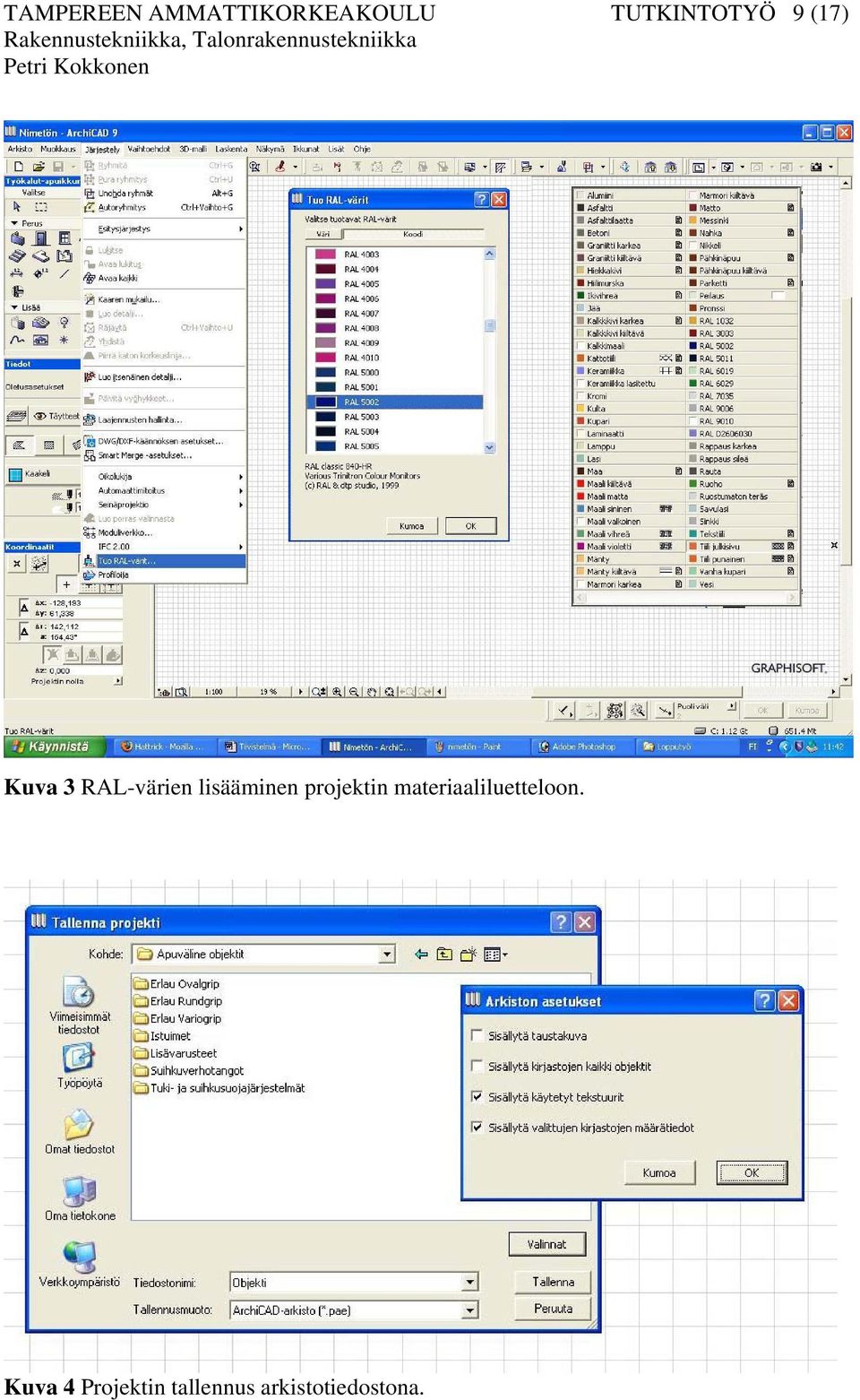Image resolution: width=860 pixels, height=1400 pixels.
Task: Click OK in Tuo RAL-värit dialog
Action: point(470,526)
